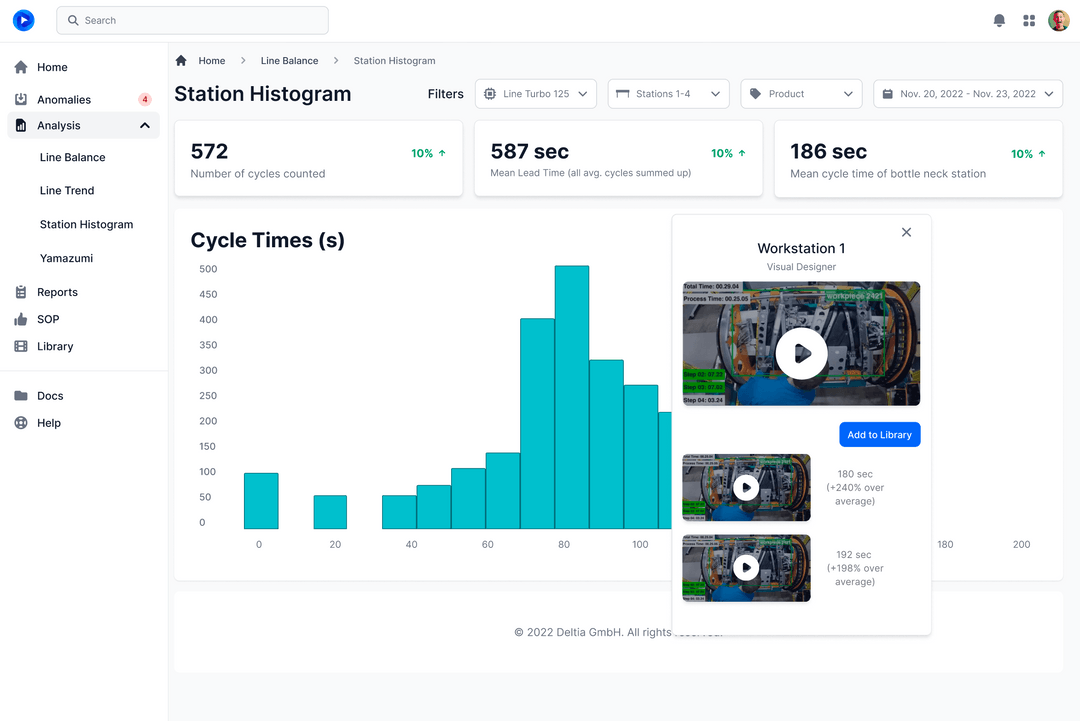This screenshot has height=721, width=1080.
Task: Select the Reports icon in the sidebar
Action: (20, 292)
